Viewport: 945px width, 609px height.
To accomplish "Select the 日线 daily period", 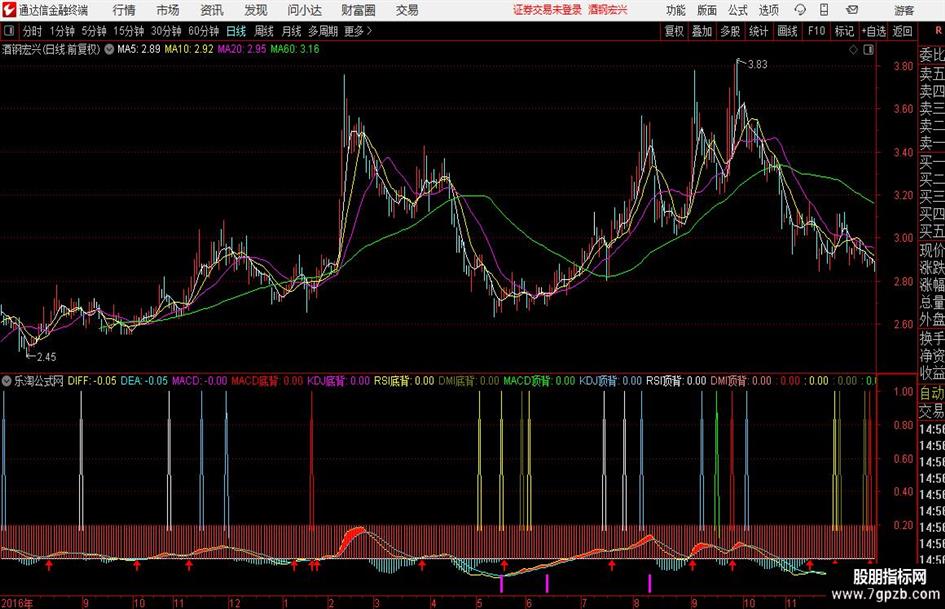I will point(236,31).
